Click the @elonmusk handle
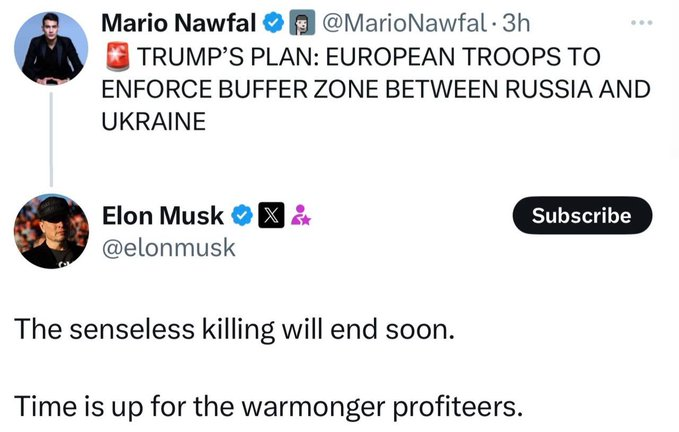Viewport: 679px width, 432px height. (x=169, y=246)
